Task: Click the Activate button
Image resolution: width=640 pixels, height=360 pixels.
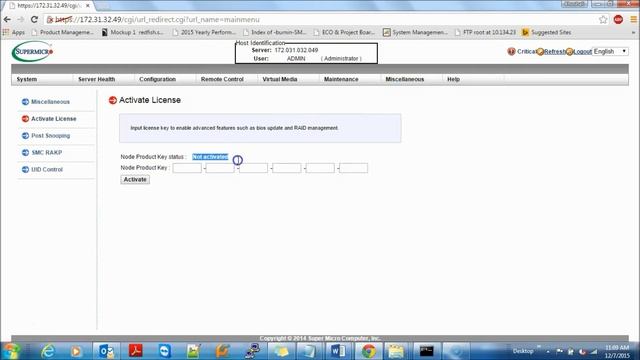Action: point(135,180)
